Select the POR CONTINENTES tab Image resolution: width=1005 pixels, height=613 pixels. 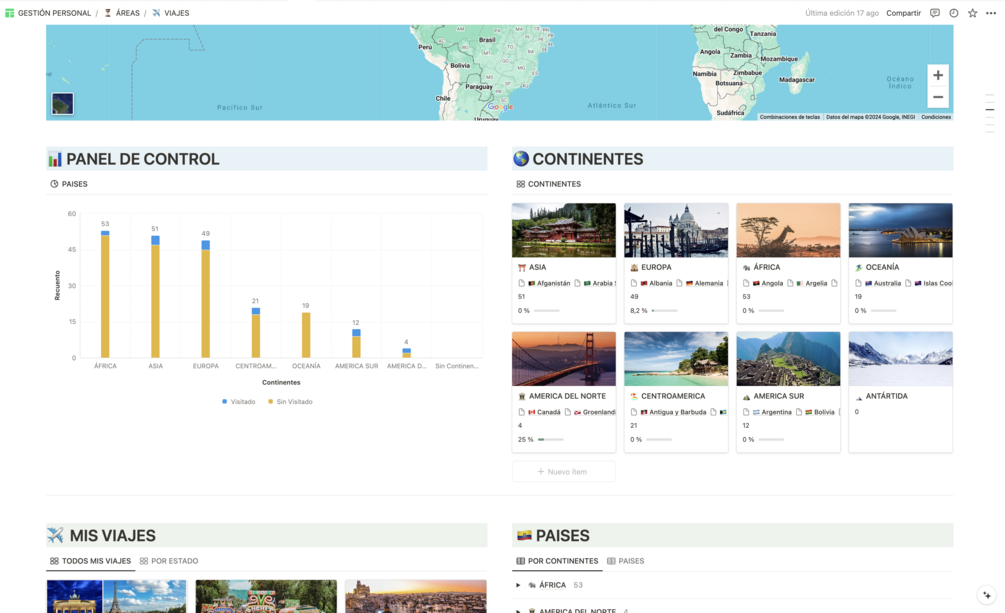click(557, 561)
